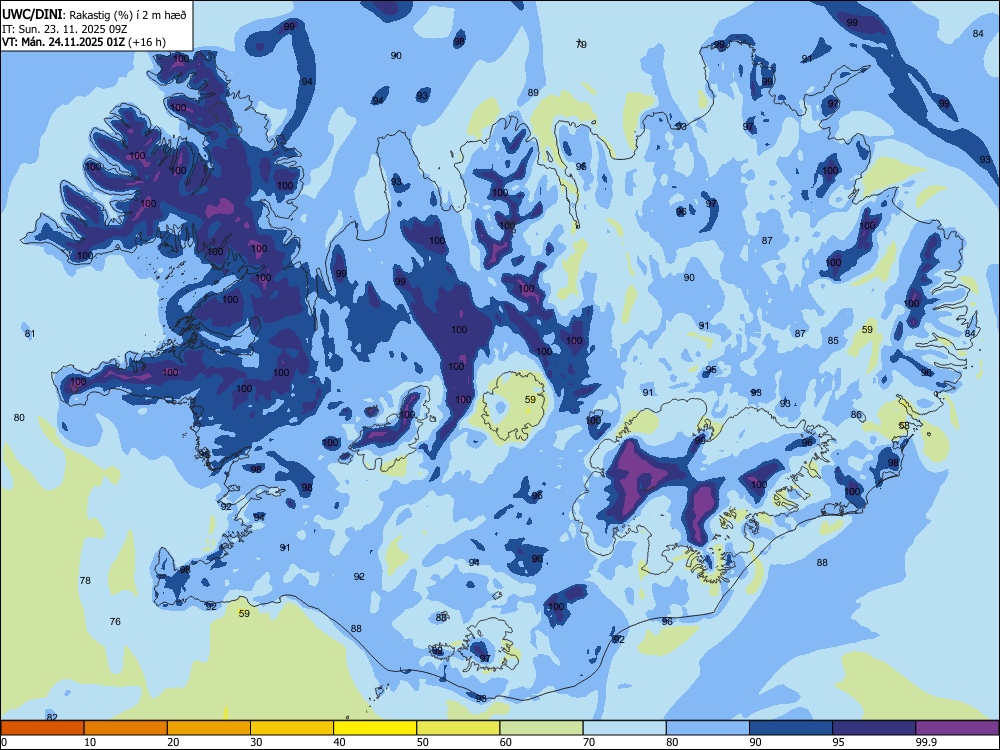
Task: Select the humidity value '86' on the map
Action: [x=856, y=415]
